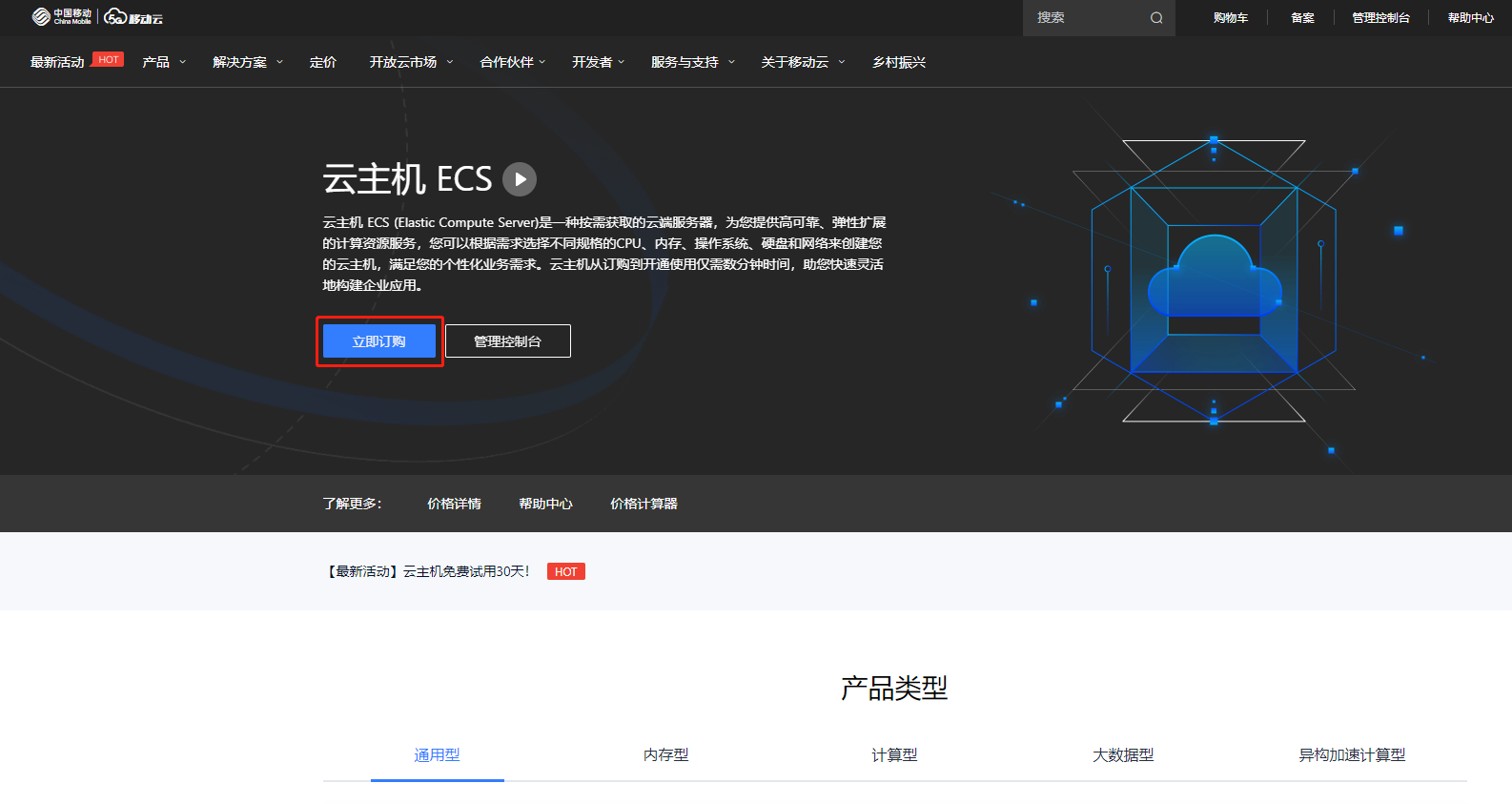Viewport: 1512px width, 804px height.
Task: Click the China Mobile logo
Action: [x=61, y=17]
